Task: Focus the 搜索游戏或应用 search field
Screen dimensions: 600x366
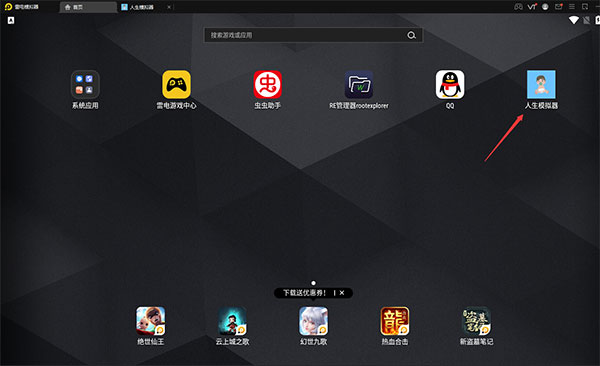Action: (x=313, y=35)
